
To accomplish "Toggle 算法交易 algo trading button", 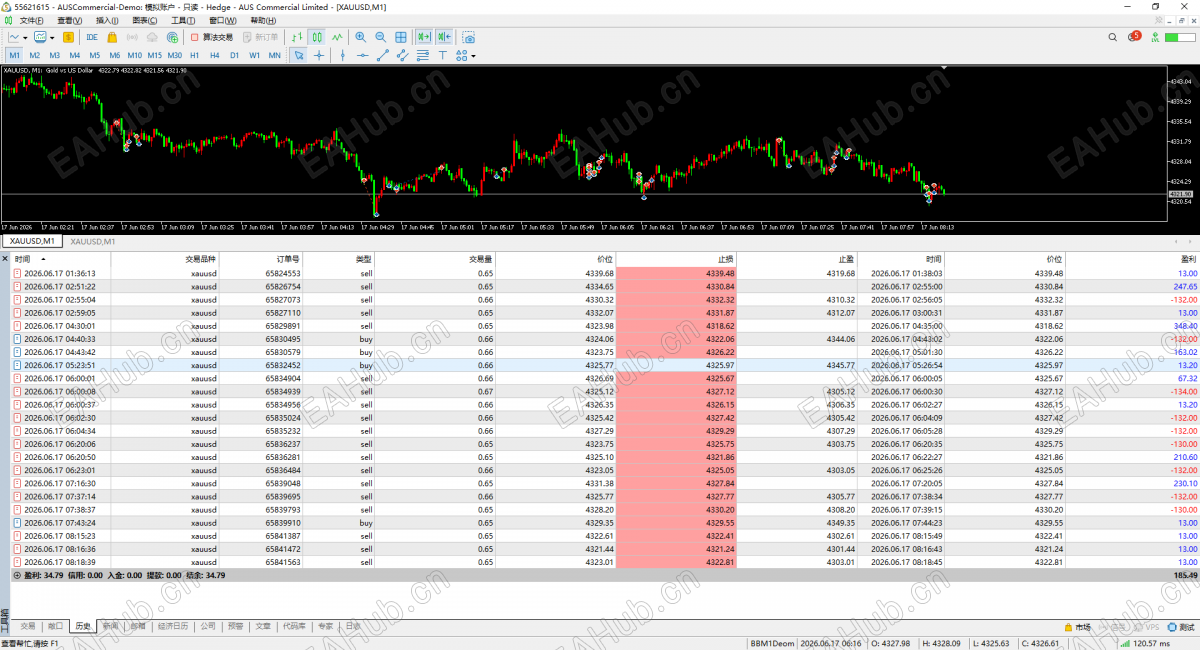I will 211,37.
